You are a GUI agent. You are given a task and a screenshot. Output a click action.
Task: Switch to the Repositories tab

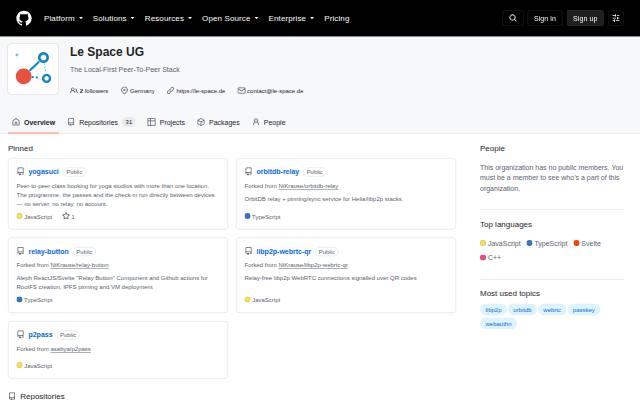[x=101, y=122]
